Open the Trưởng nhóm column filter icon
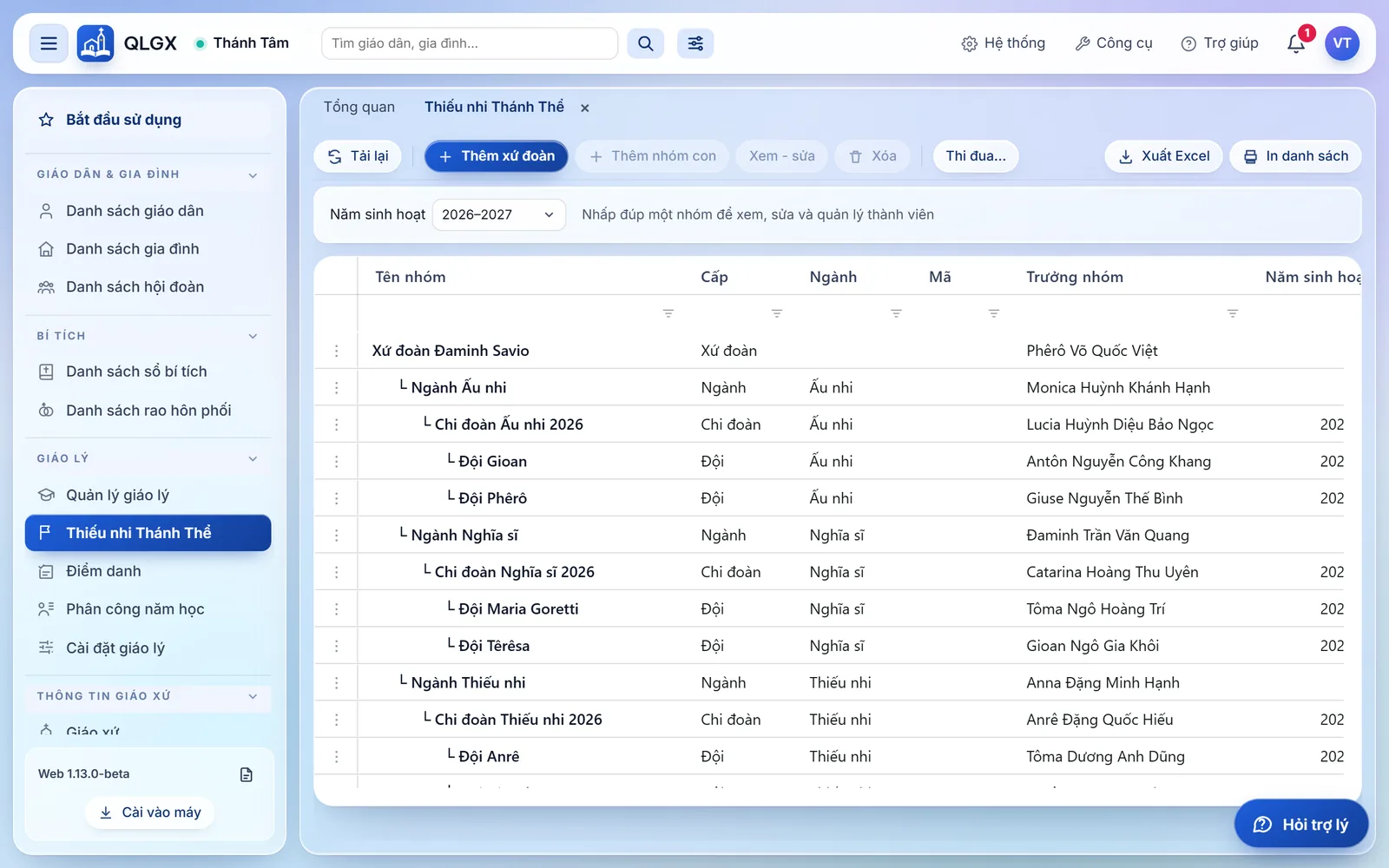The image size is (1389, 868). (x=1233, y=313)
